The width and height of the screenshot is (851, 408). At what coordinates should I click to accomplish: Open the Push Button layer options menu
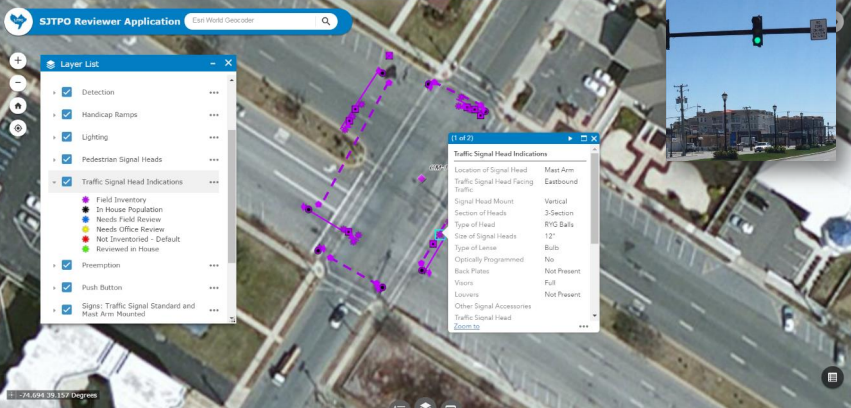click(x=214, y=288)
